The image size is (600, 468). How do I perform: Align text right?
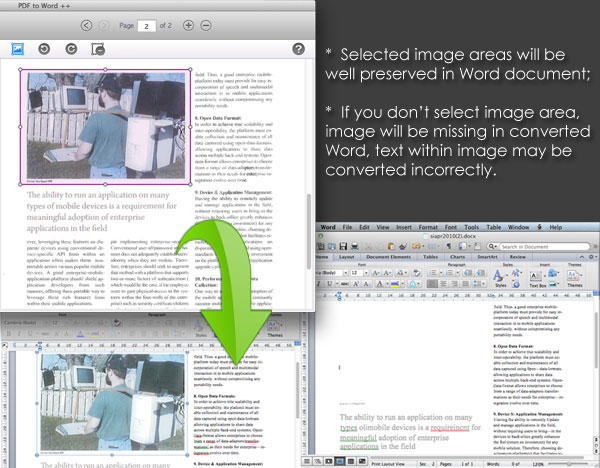click(x=454, y=284)
